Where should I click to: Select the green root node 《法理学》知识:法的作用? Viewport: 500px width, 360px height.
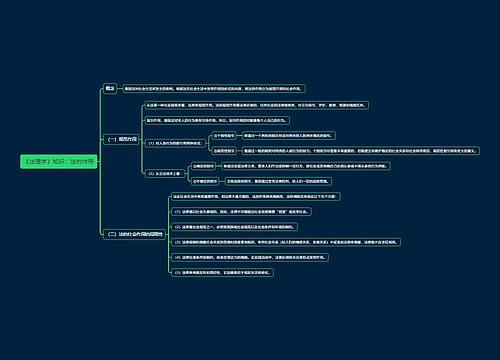click(x=59, y=162)
